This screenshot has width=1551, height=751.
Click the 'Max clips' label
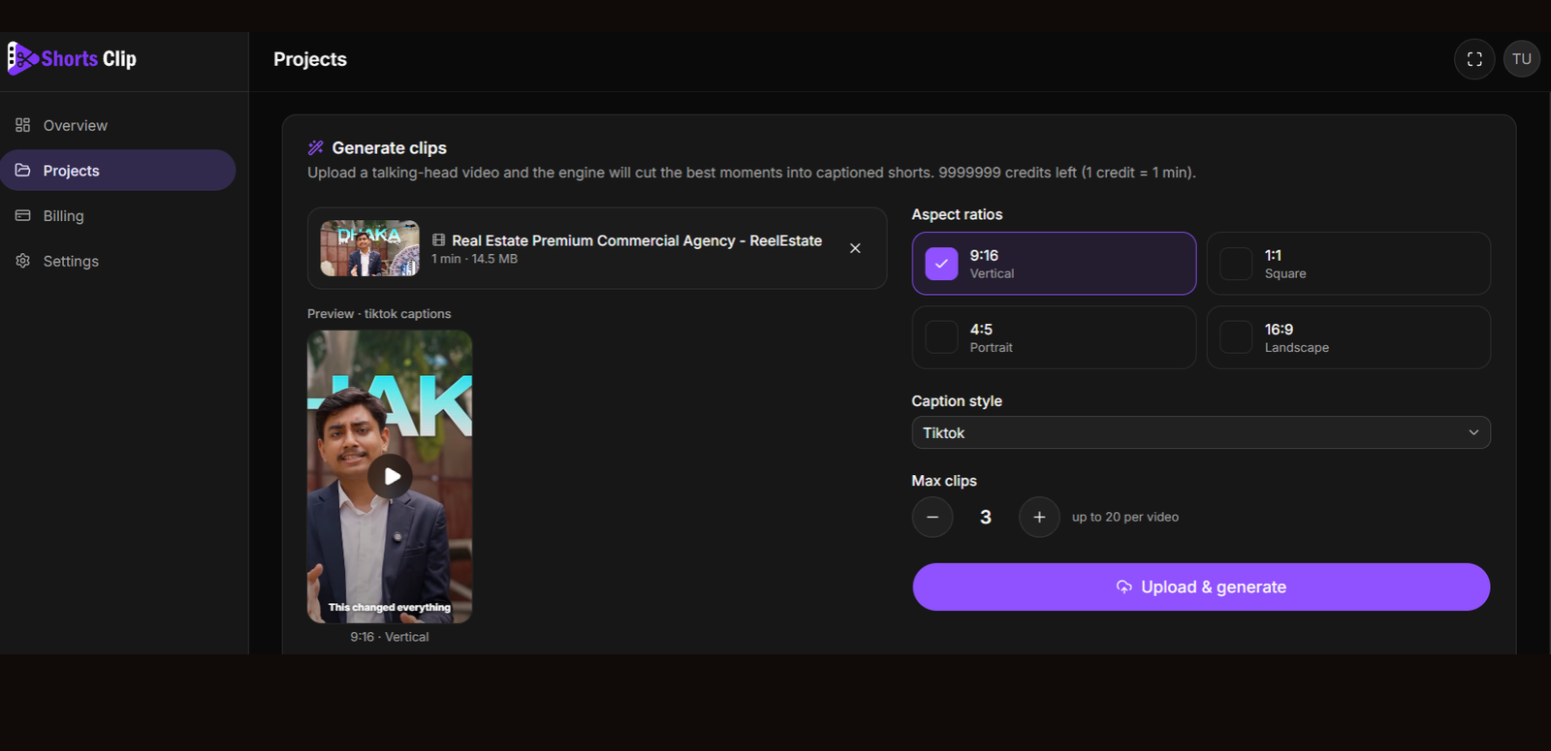point(944,481)
